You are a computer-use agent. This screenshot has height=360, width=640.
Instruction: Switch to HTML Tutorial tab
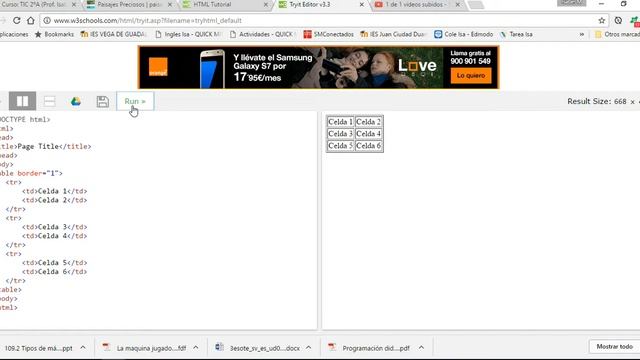point(212,4)
